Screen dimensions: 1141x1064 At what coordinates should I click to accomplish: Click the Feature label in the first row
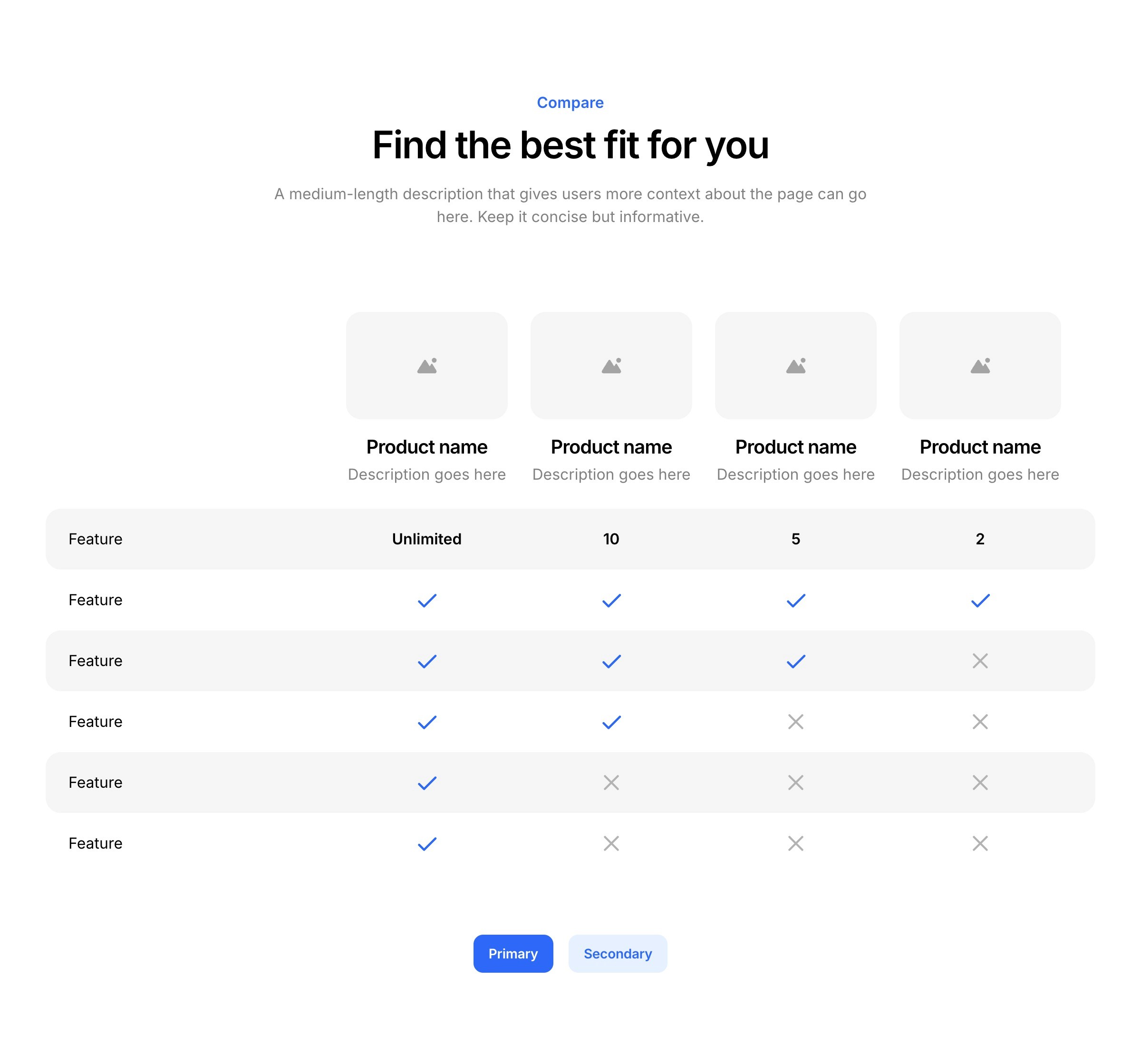95,539
